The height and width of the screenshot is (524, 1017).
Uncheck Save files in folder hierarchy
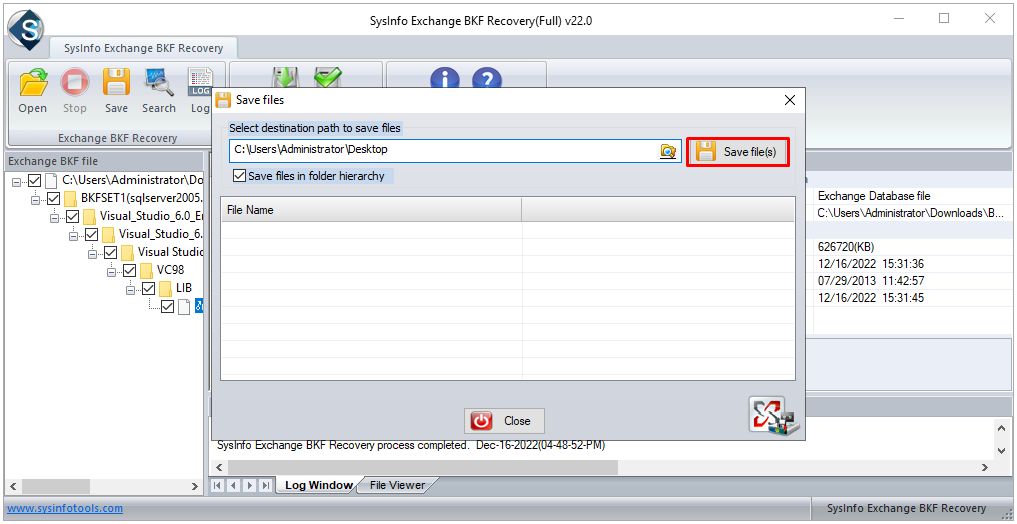pos(239,176)
